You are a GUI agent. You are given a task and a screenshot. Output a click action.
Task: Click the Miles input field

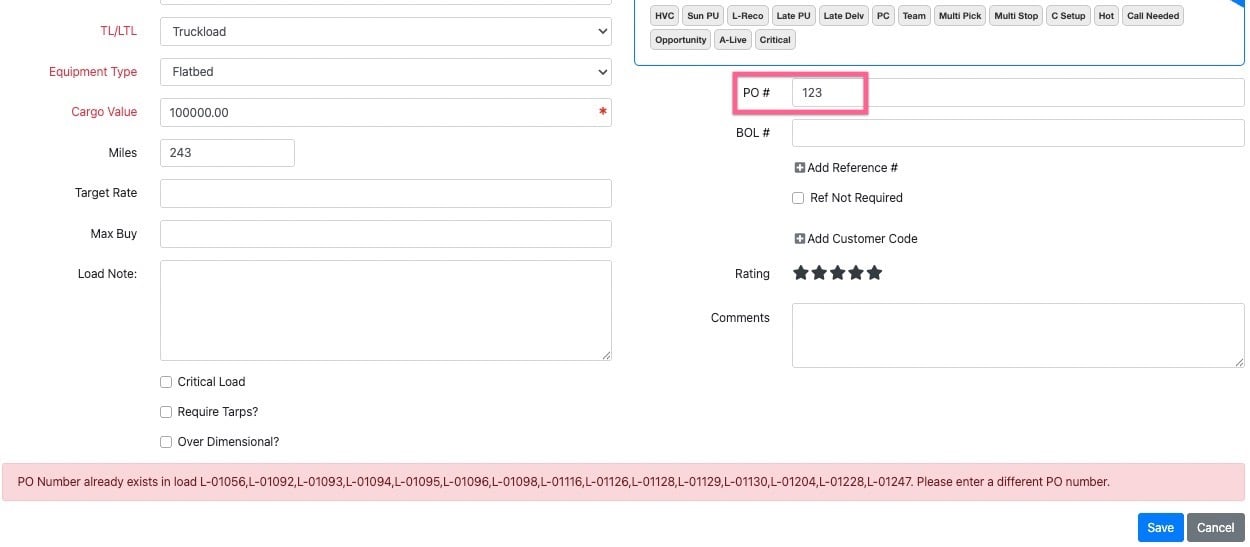coord(227,152)
